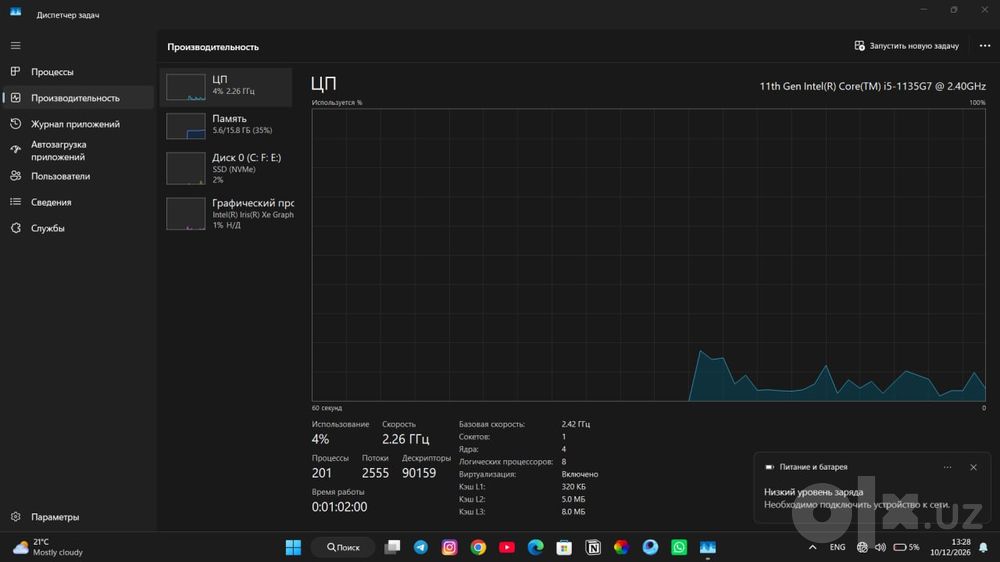Click the Скорость 2.26 ГГц value
Viewport: 1000px width, 562px height.
point(406,439)
